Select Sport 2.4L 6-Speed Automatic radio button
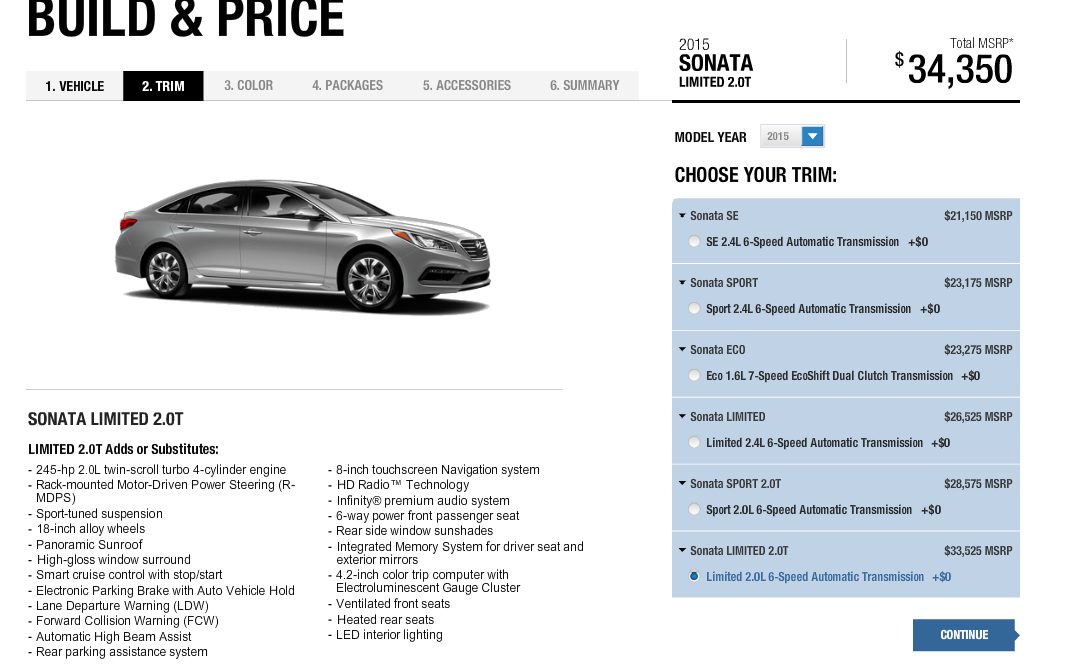This screenshot has width=1073, height=671. pyautogui.click(x=694, y=308)
